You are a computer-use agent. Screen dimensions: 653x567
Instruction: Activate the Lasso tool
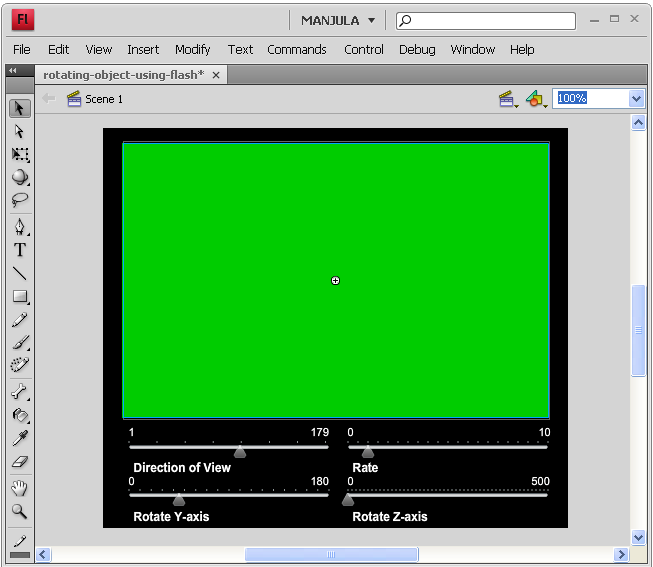point(19,200)
